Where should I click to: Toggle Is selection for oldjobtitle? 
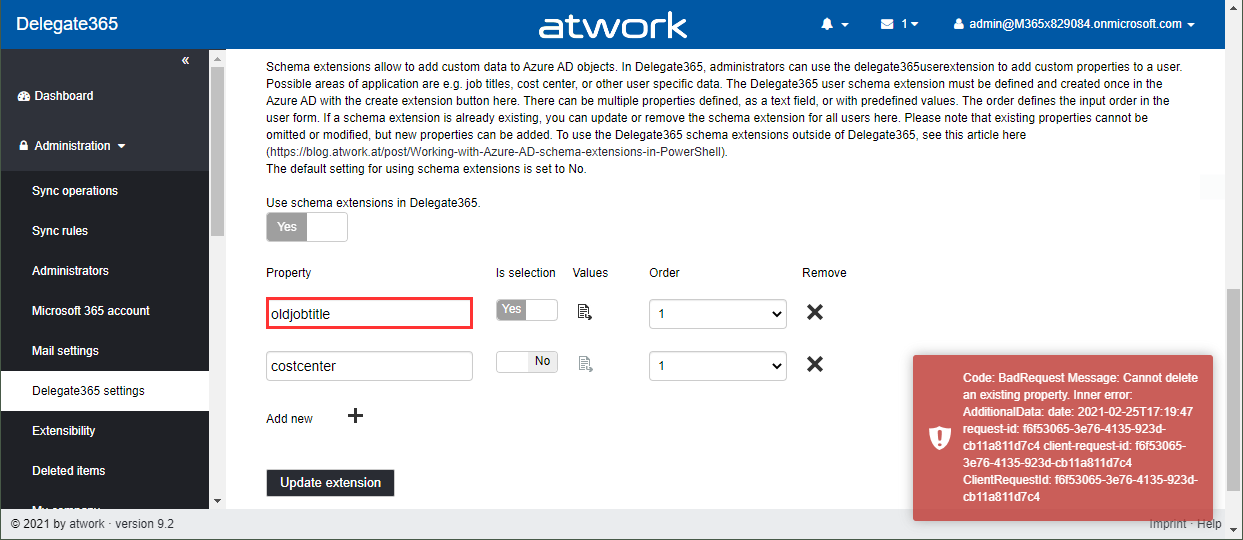click(x=526, y=310)
